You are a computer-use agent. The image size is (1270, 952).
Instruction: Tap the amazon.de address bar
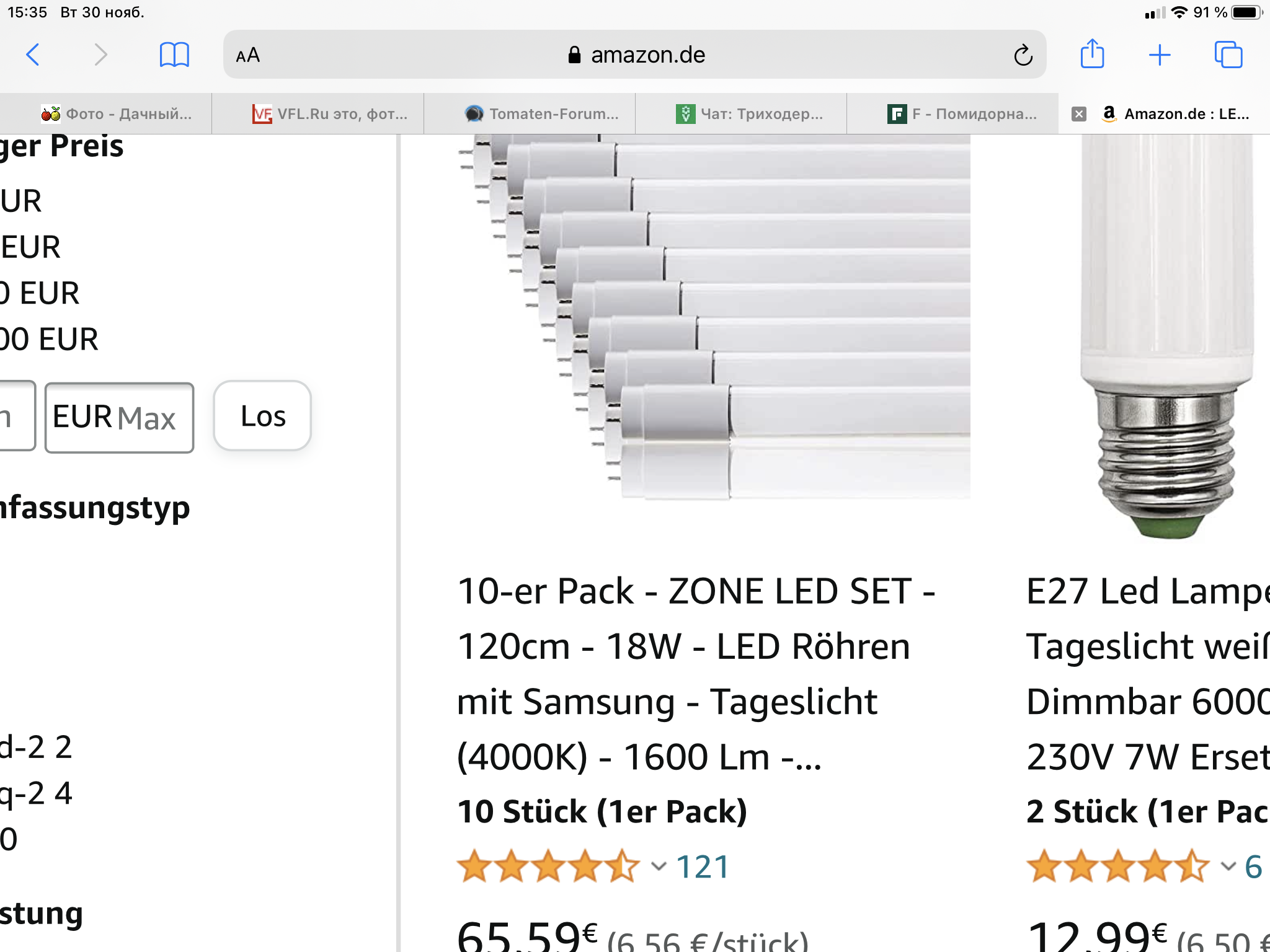[635, 55]
